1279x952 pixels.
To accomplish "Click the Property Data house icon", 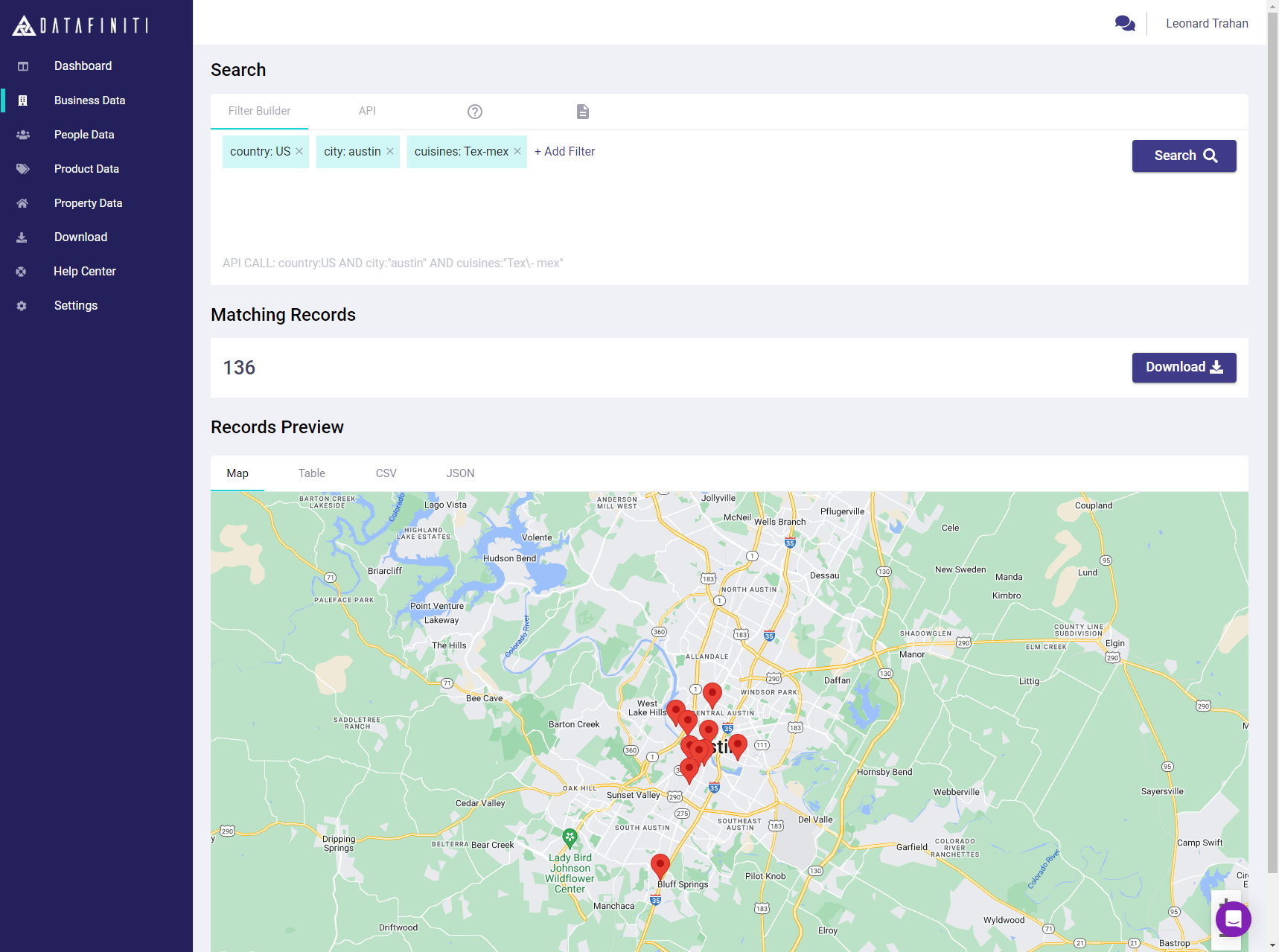I will pos(22,203).
